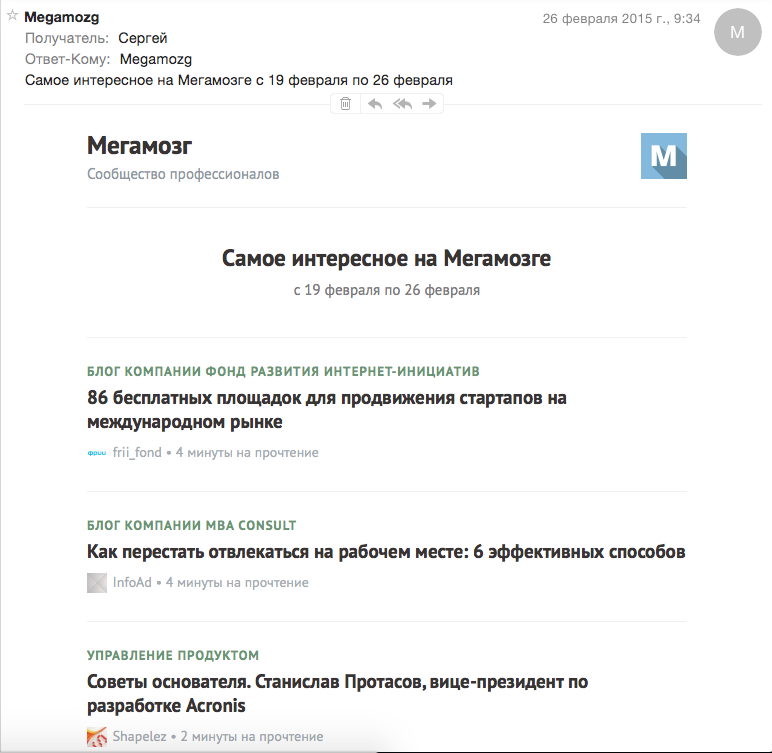Open the Мегамозг header title
The width and height of the screenshot is (772, 753).
tap(139, 146)
